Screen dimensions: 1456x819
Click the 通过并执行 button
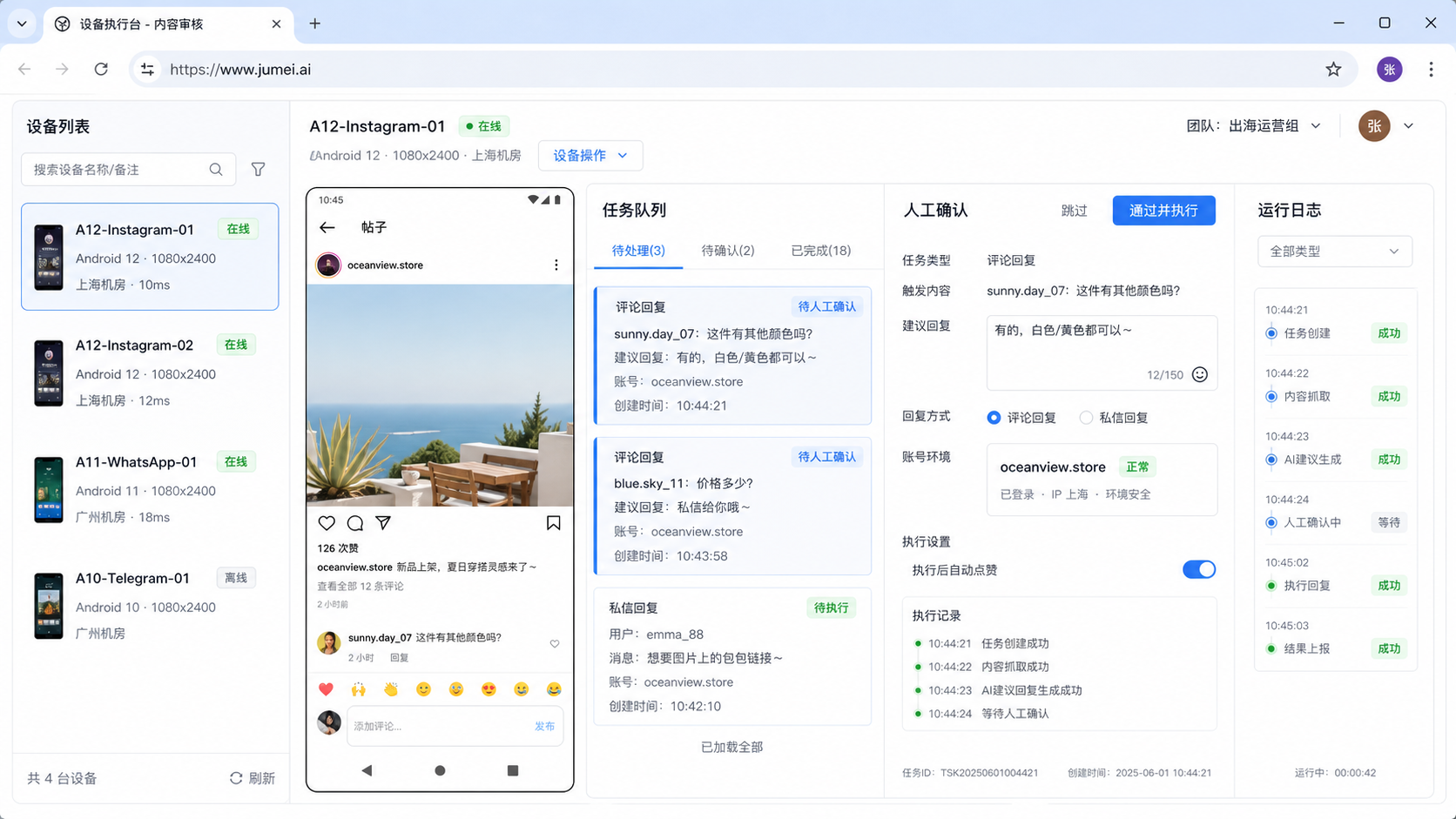point(1163,211)
